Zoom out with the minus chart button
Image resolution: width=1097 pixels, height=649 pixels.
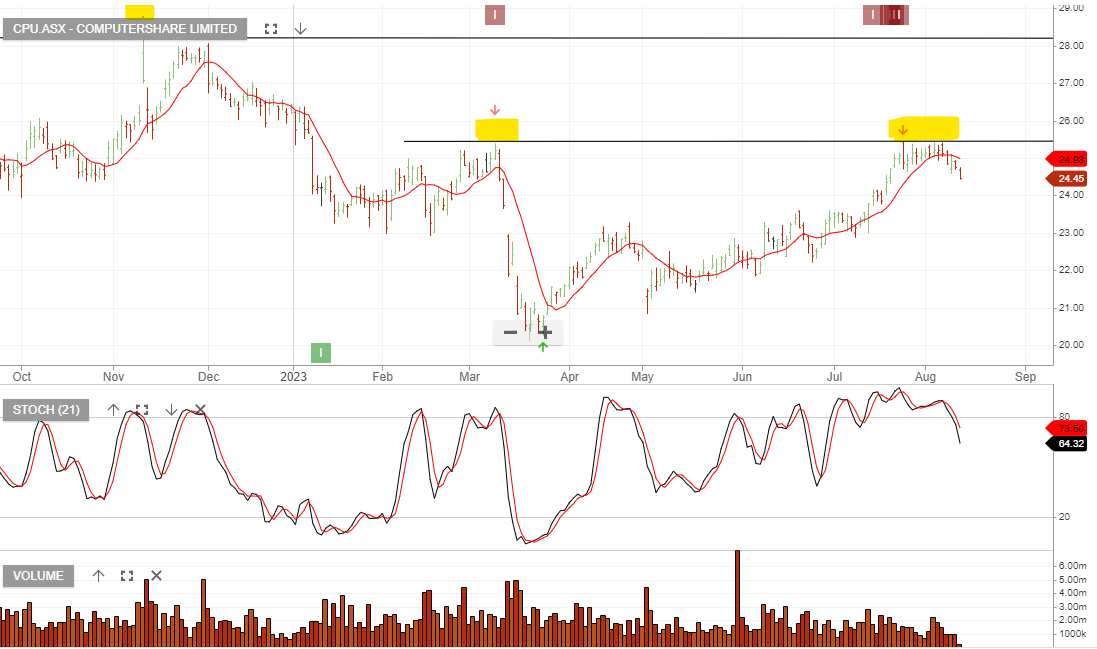[x=511, y=332]
